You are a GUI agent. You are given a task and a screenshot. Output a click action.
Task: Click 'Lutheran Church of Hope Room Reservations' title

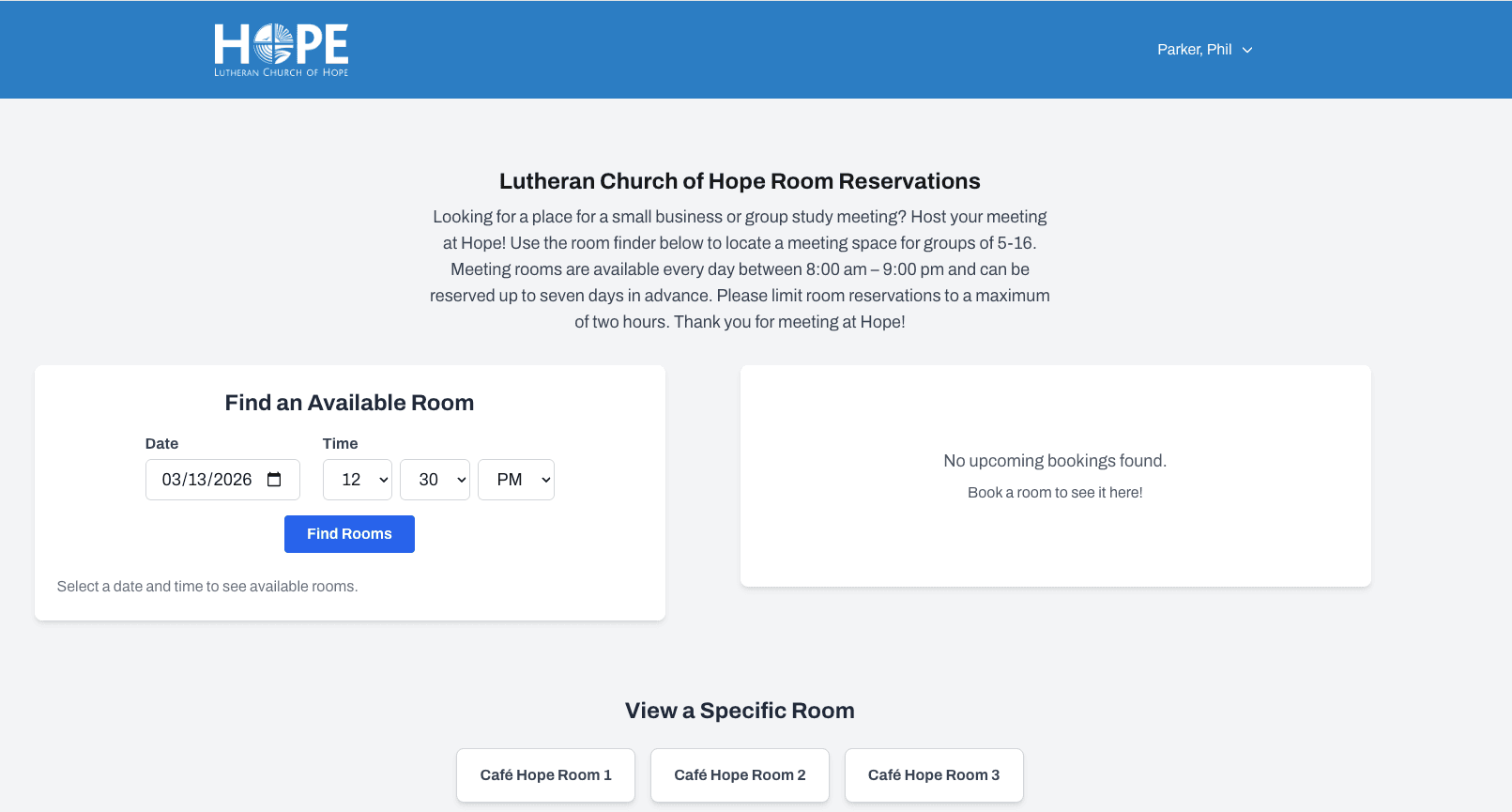click(x=740, y=181)
